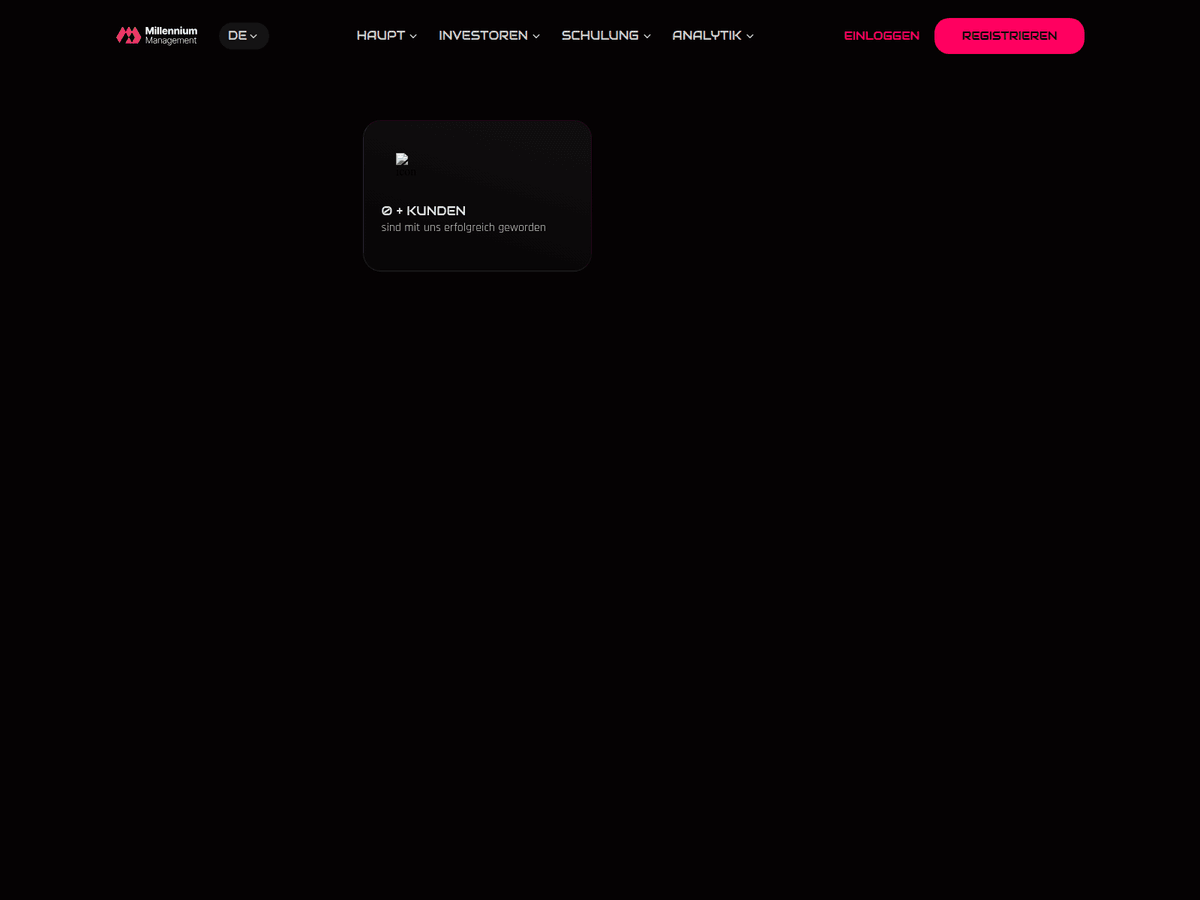
Task: Open the SCHULUNG menu
Action: (x=606, y=36)
